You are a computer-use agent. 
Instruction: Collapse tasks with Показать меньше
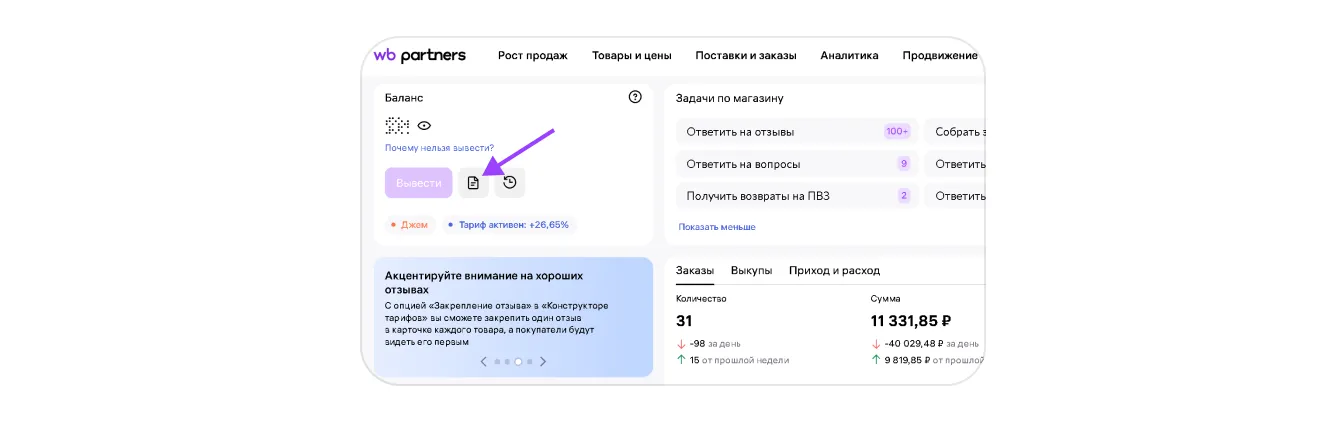716,227
